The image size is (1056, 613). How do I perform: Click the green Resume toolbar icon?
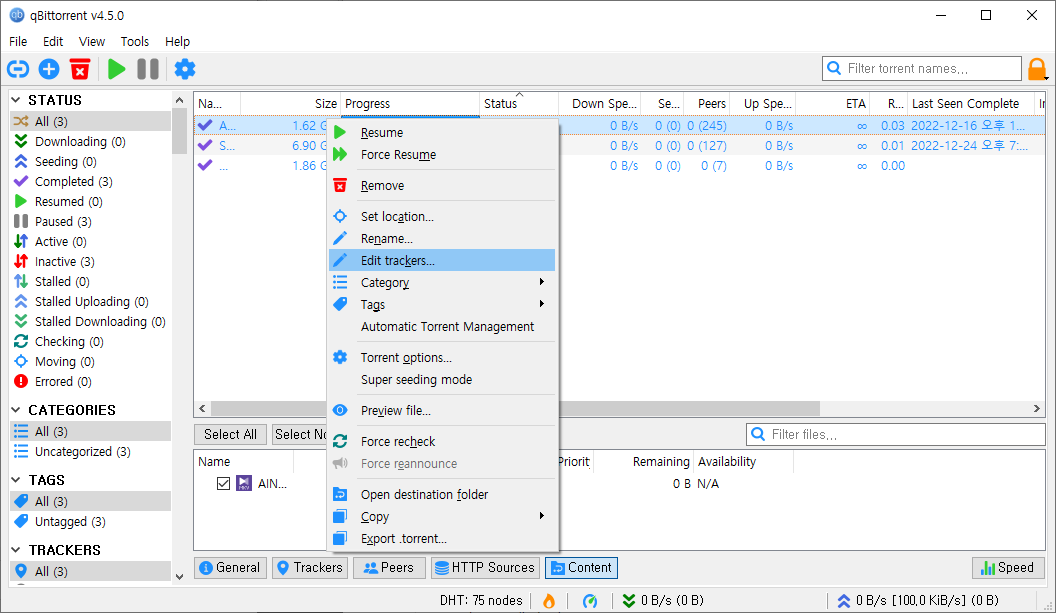click(117, 69)
